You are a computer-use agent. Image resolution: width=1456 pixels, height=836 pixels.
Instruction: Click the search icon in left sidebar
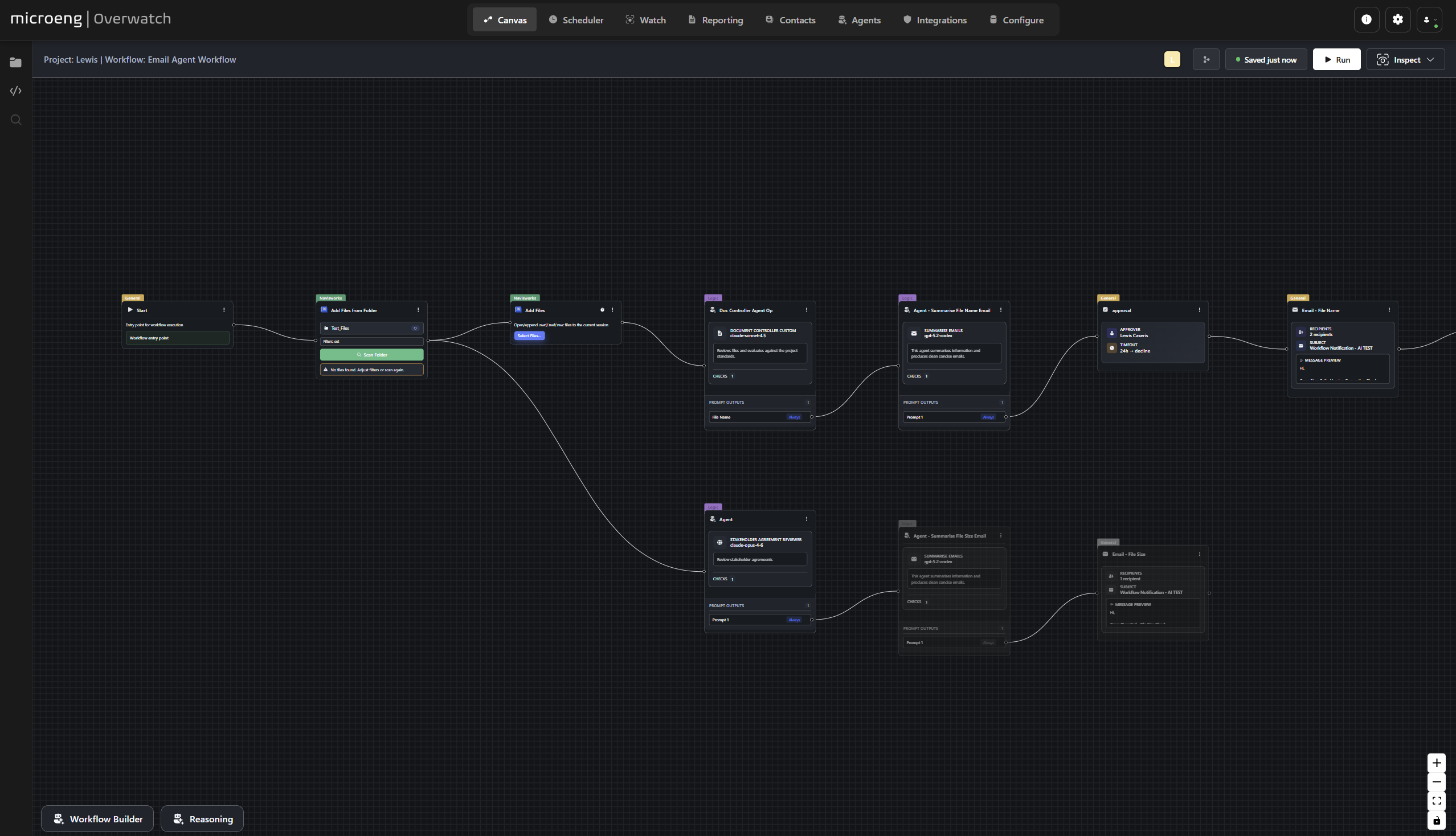pyautogui.click(x=15, y=120)
